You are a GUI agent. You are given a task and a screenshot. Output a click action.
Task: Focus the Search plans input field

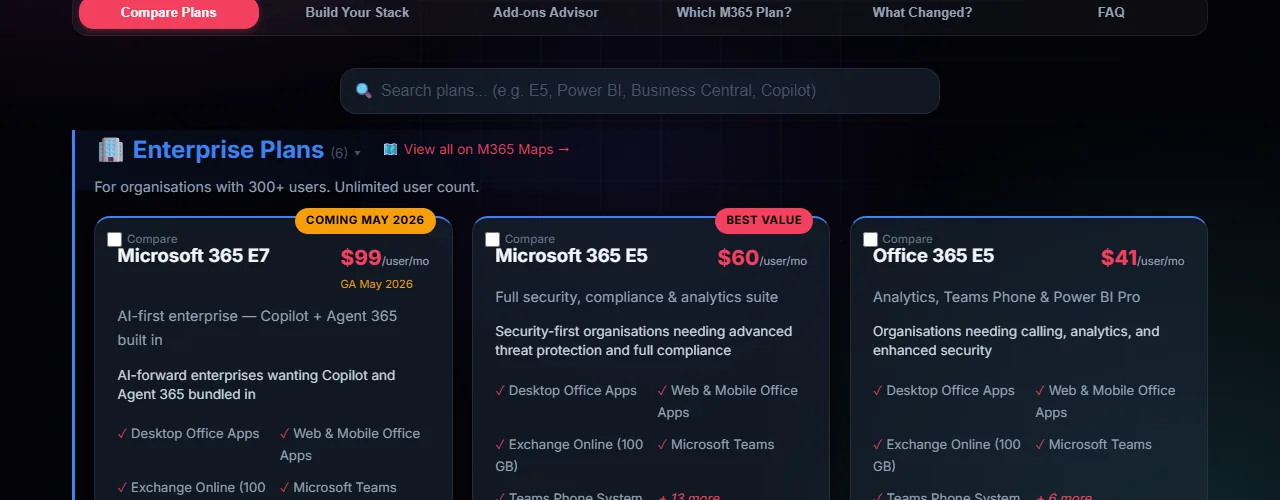650,91
